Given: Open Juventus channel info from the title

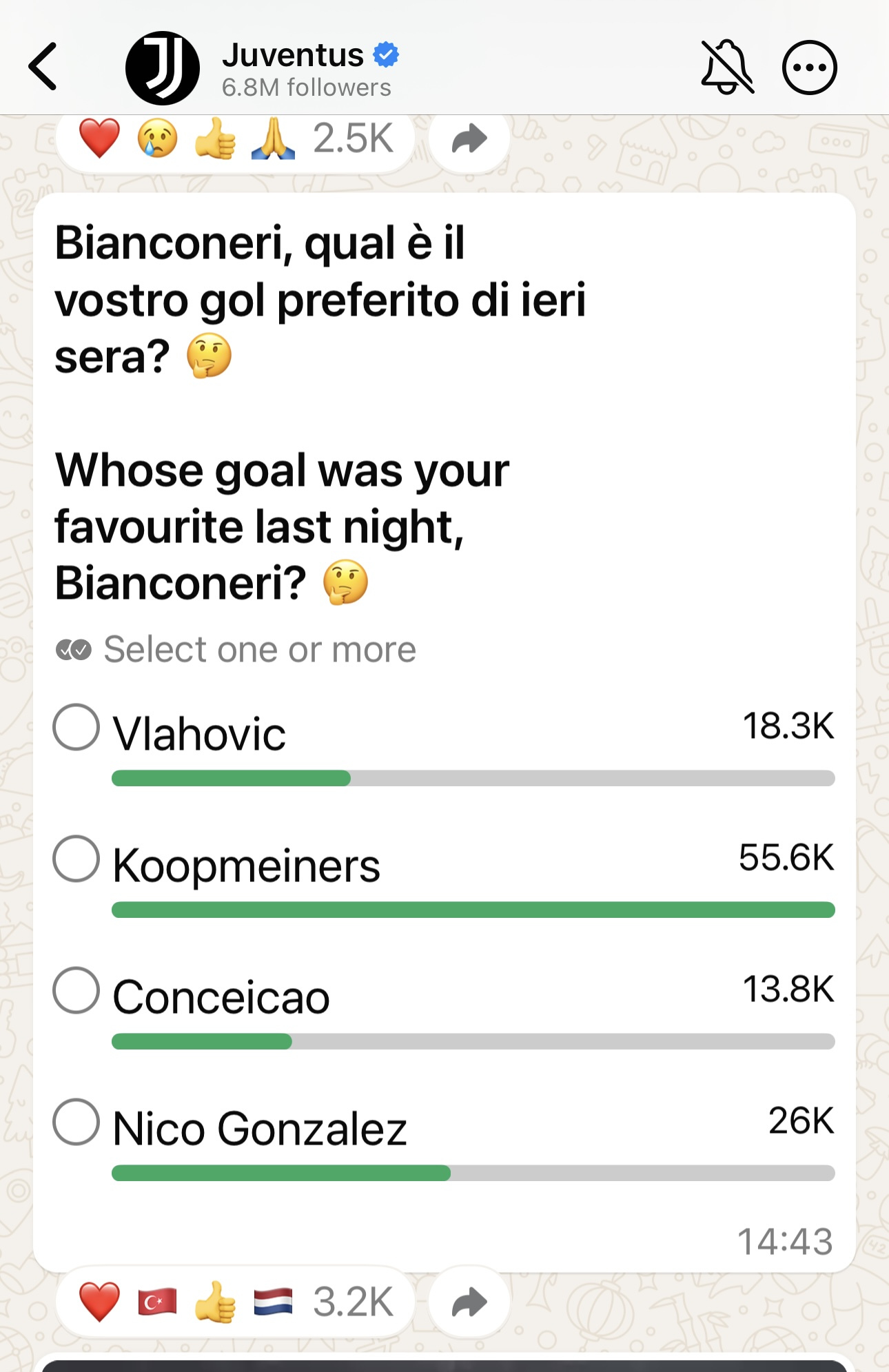Looking at the screenshot, I should (x=292, y=55).
